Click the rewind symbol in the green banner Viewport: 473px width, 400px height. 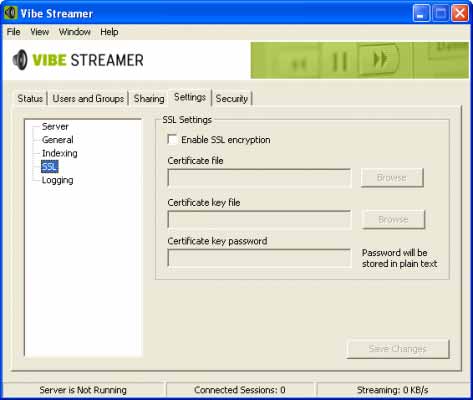click(x=299, y=64)
